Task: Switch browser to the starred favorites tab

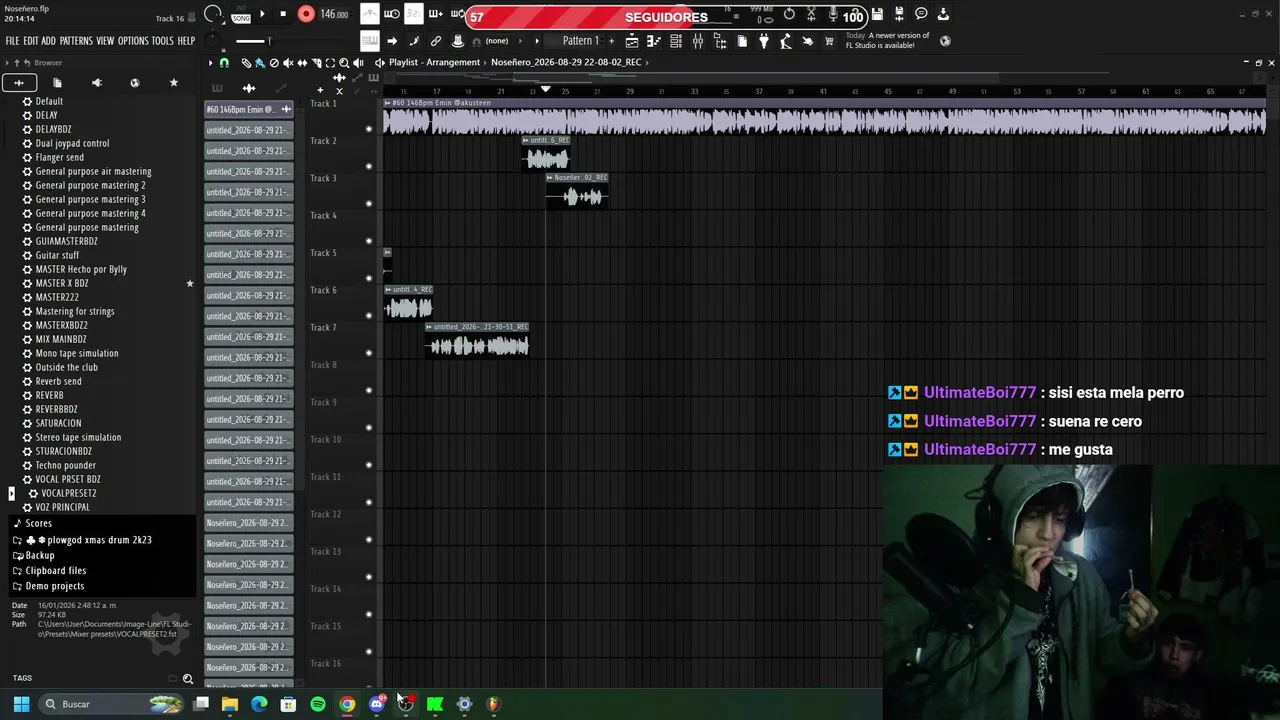Action: pyautogui.click(x=174, y=83)
